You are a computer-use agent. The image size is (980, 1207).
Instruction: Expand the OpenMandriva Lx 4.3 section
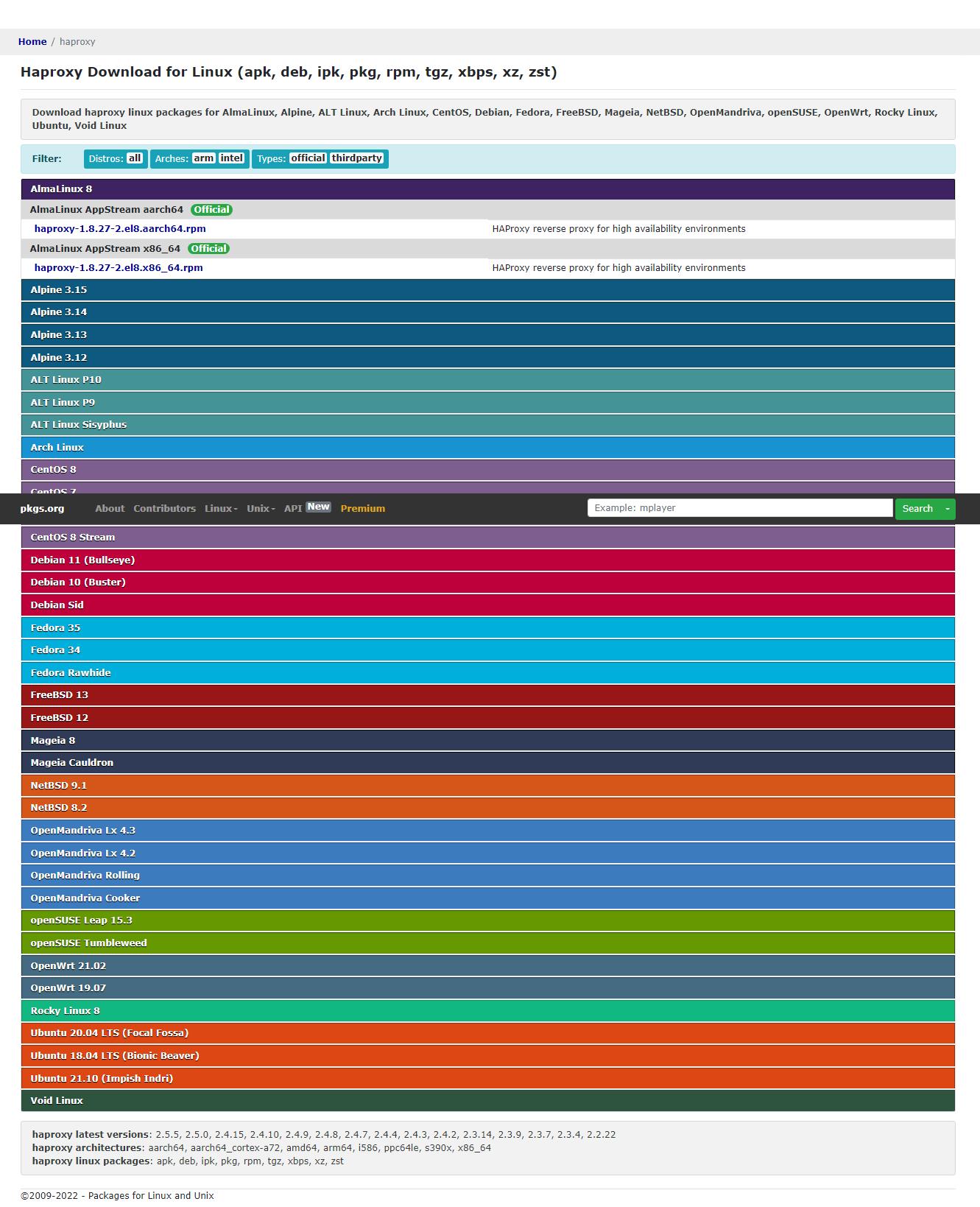488,831
